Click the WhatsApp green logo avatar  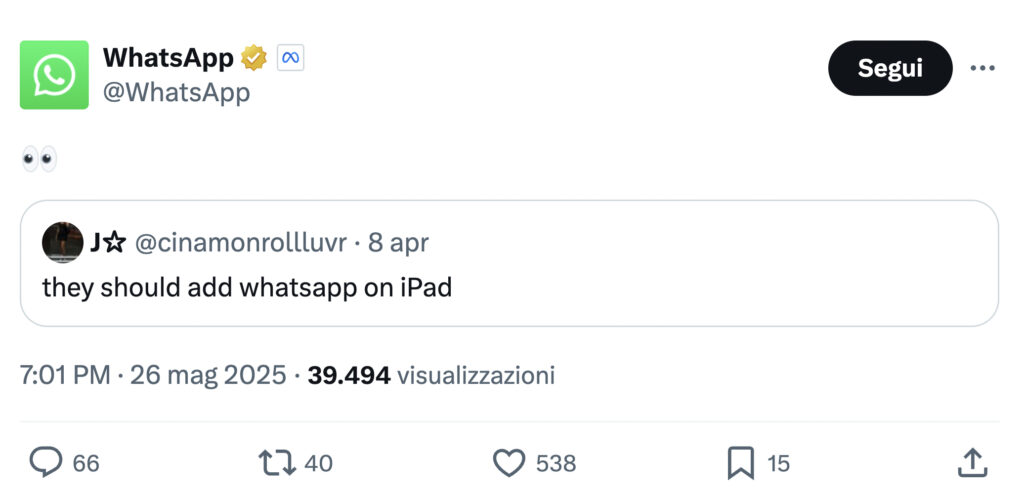coord(54,75)
